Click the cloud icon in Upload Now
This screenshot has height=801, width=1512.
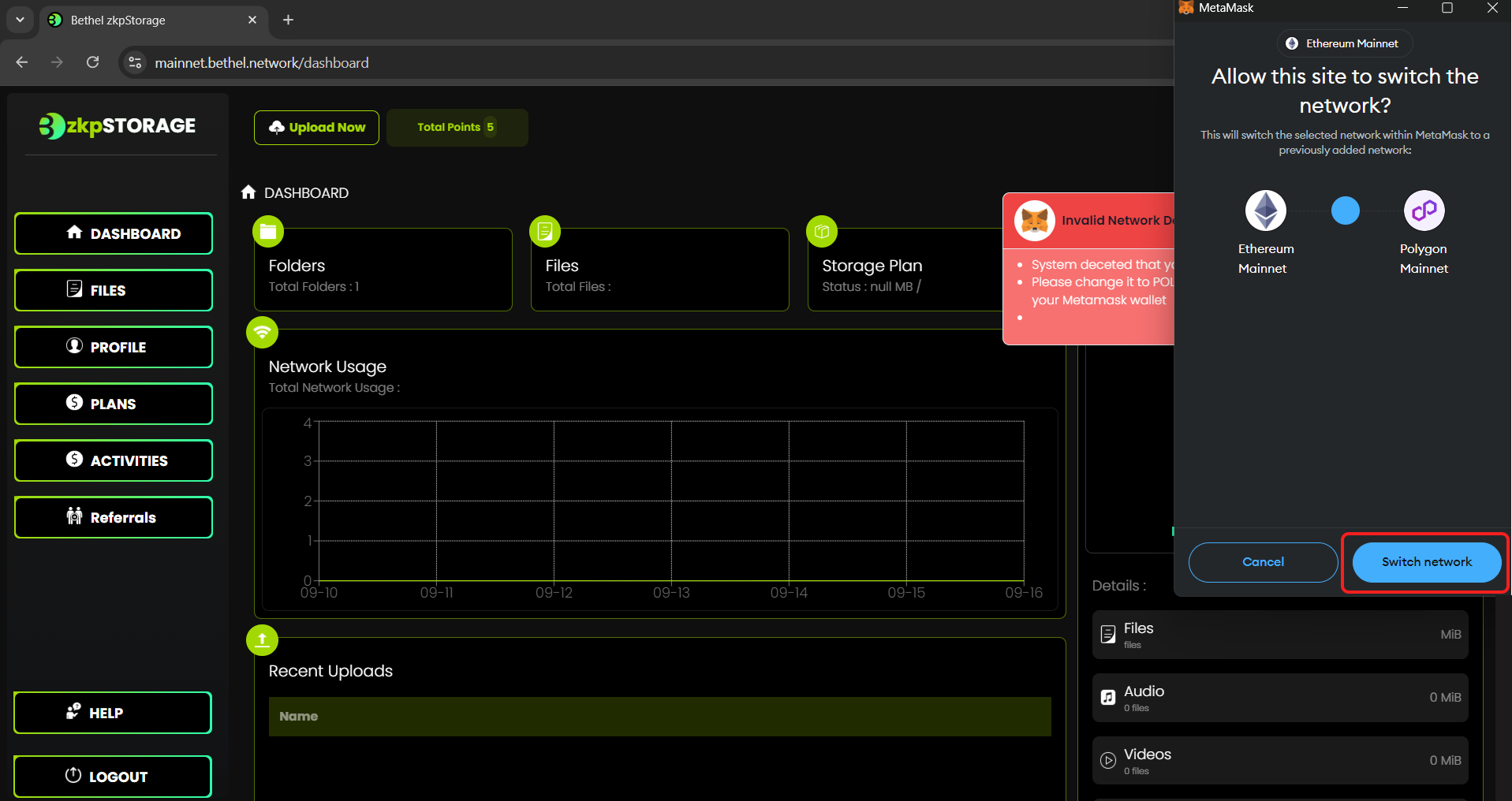(277, 127)
